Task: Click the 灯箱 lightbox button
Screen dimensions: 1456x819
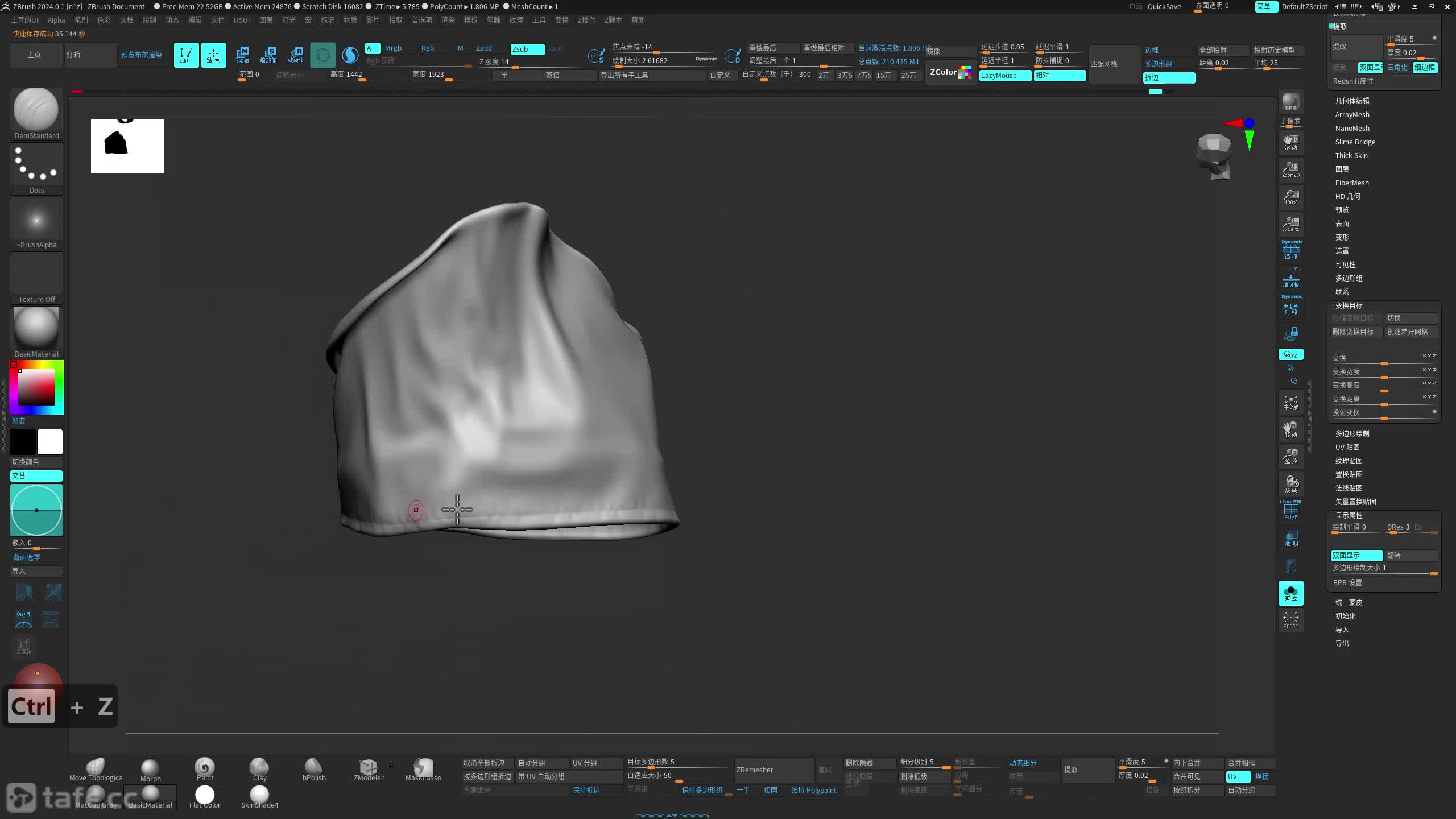Action: (x=90, y=55)
